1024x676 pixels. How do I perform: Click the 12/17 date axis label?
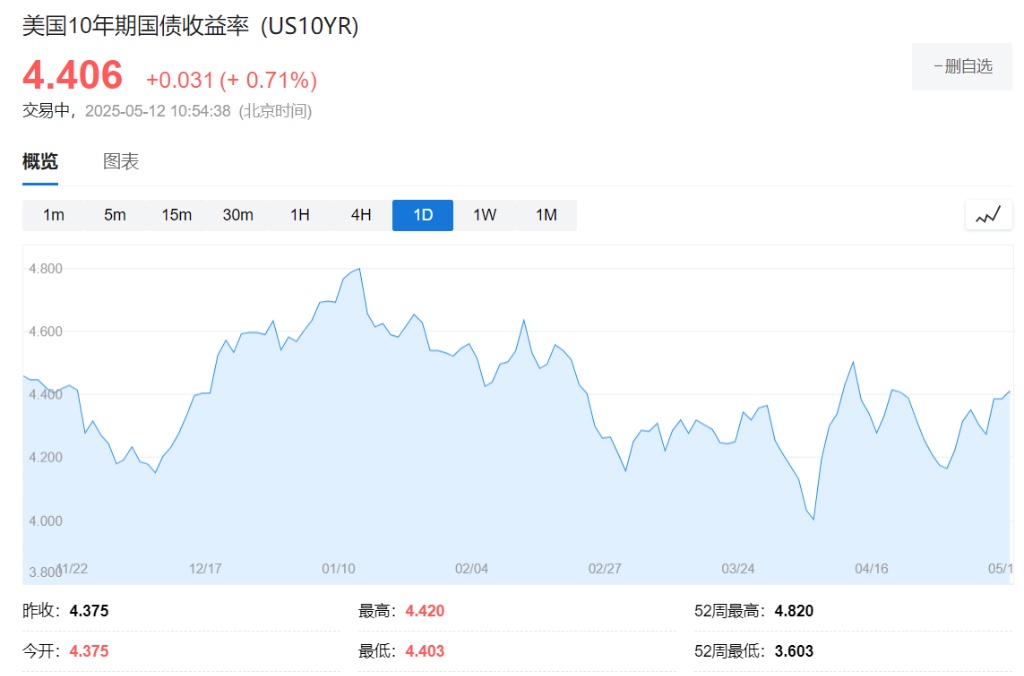205,568
